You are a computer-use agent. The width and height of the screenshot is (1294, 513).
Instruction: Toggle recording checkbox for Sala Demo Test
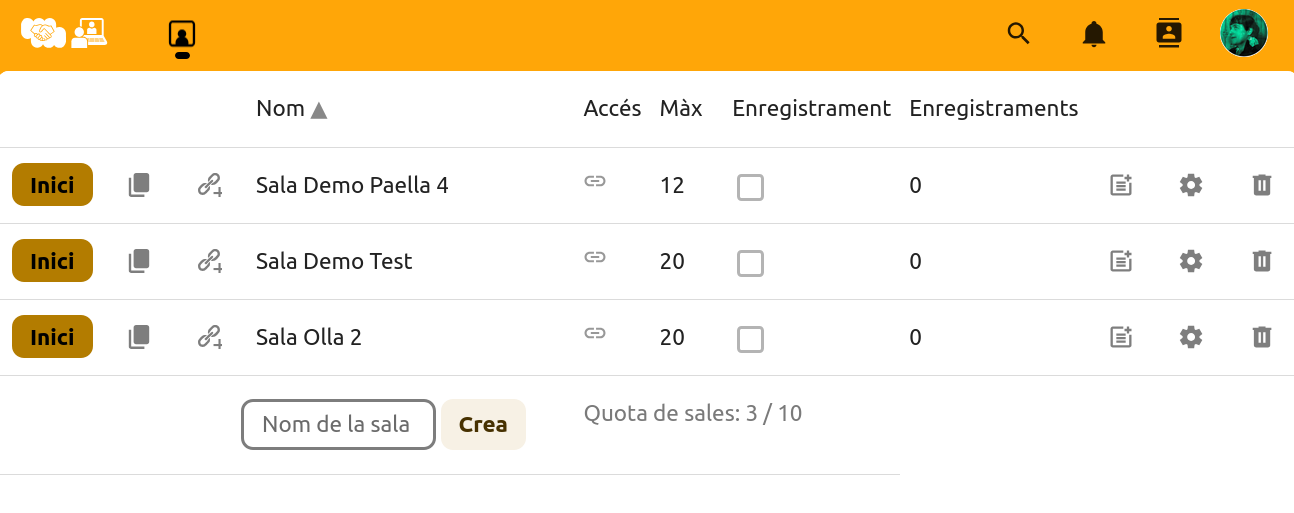pyautogui.click(x=750, y=263)
